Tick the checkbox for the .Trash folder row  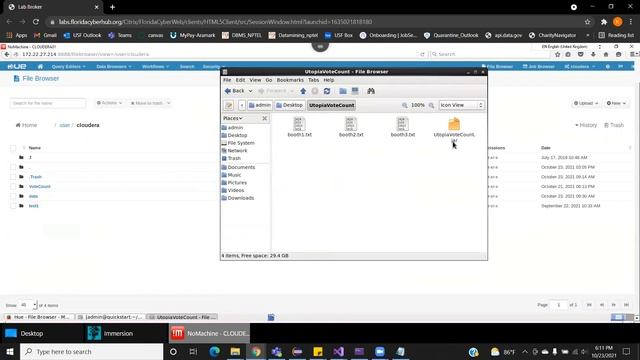(x=13, y=177)
